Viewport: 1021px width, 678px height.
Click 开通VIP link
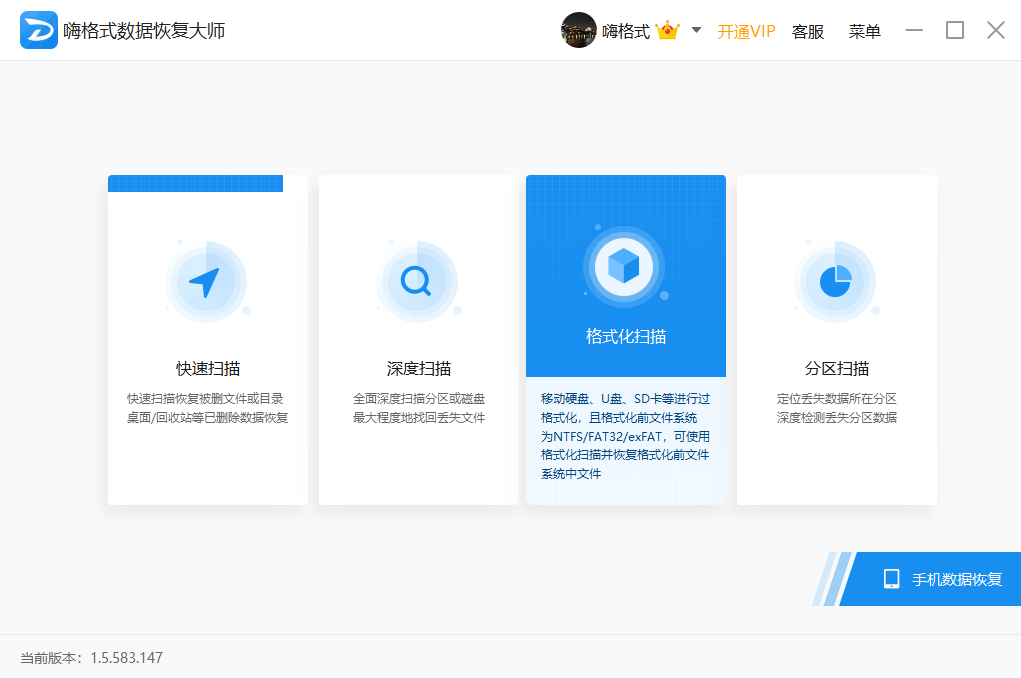746,31
